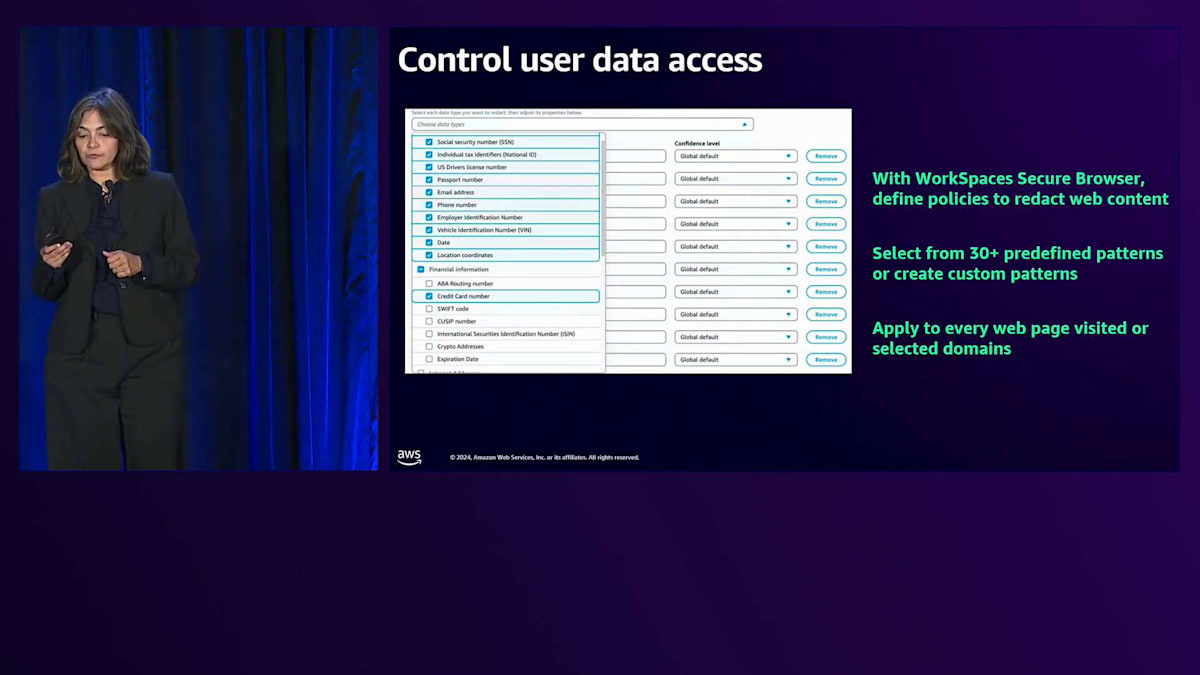Toggle Passport number checkbox
The width and height of the screenshot is (1200, 675).
429,180
